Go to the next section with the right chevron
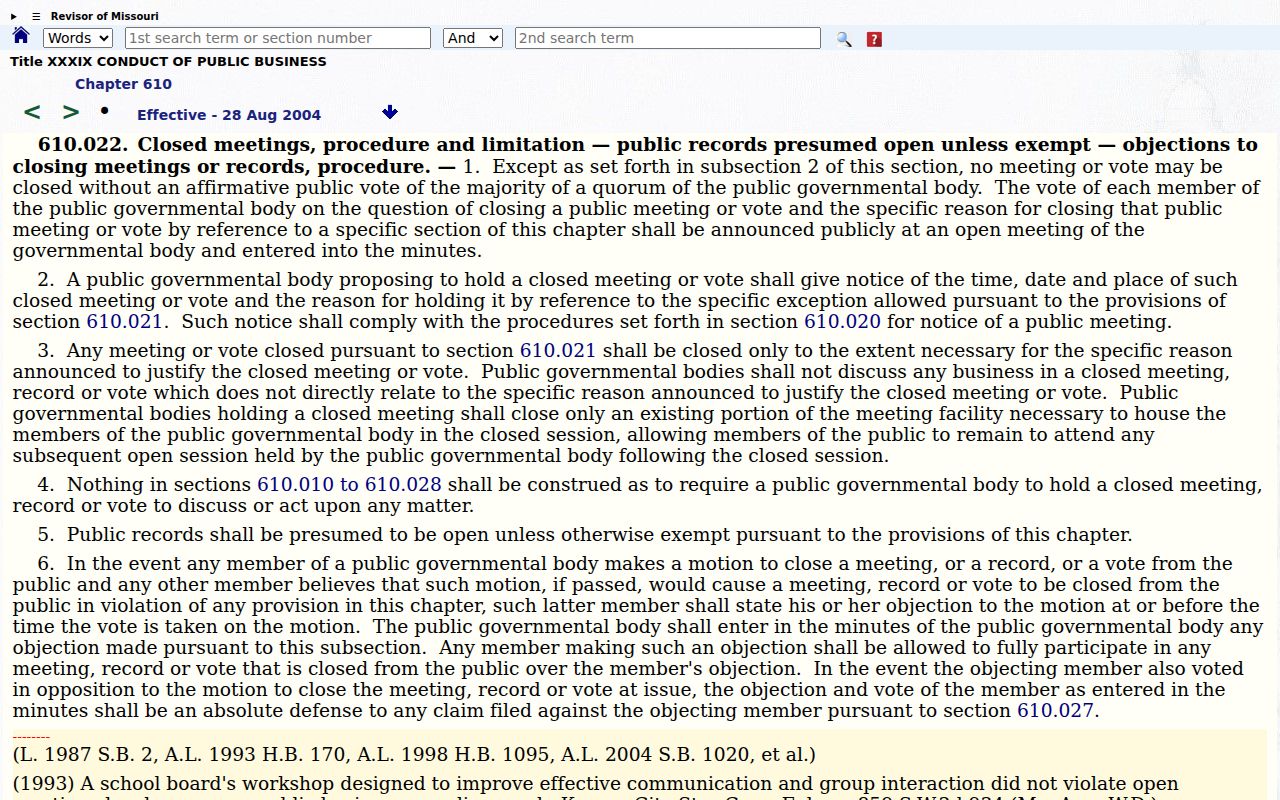This screenshot has height=800, width=1280. pos(71,112)
